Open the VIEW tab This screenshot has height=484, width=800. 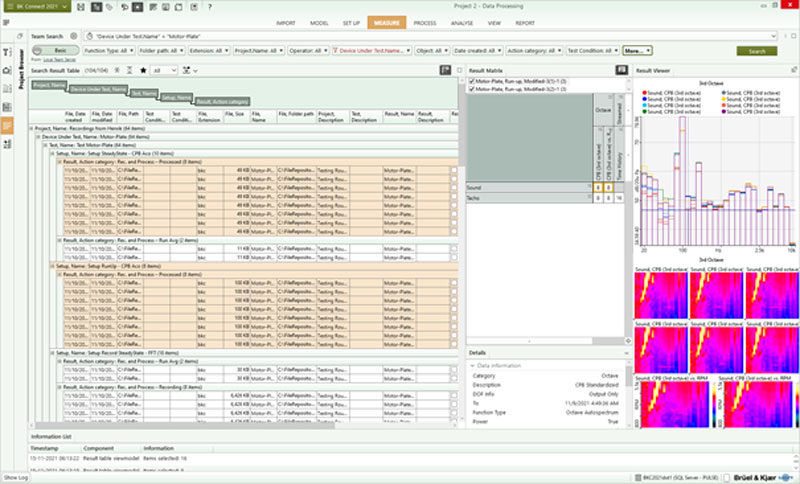494,23
